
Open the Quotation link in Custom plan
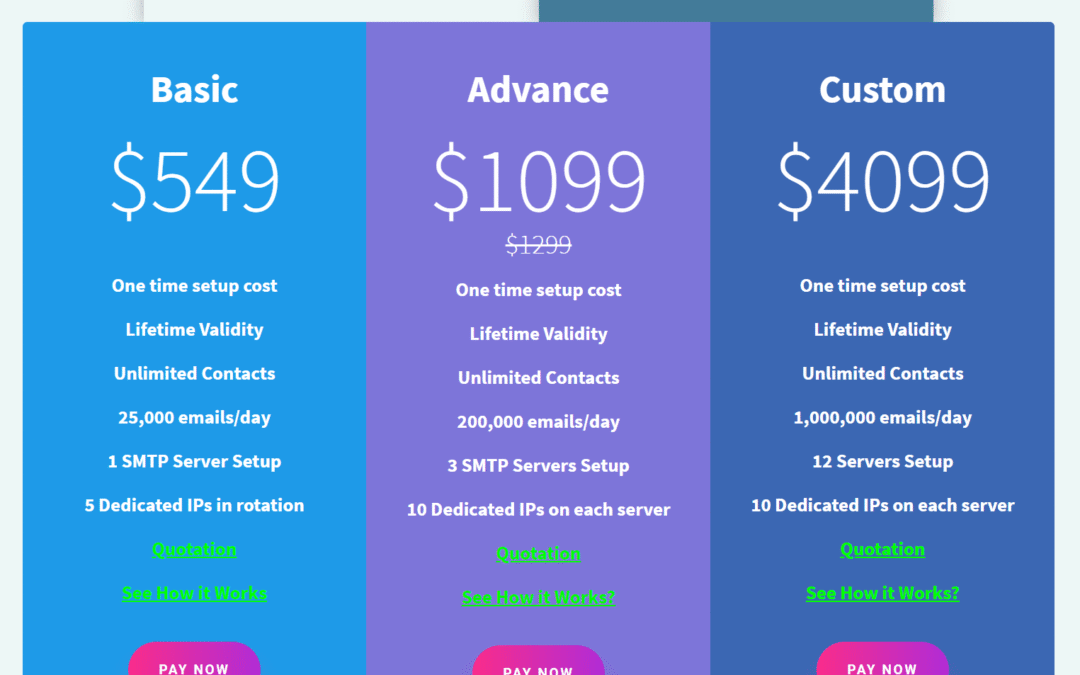pos(882,549)
